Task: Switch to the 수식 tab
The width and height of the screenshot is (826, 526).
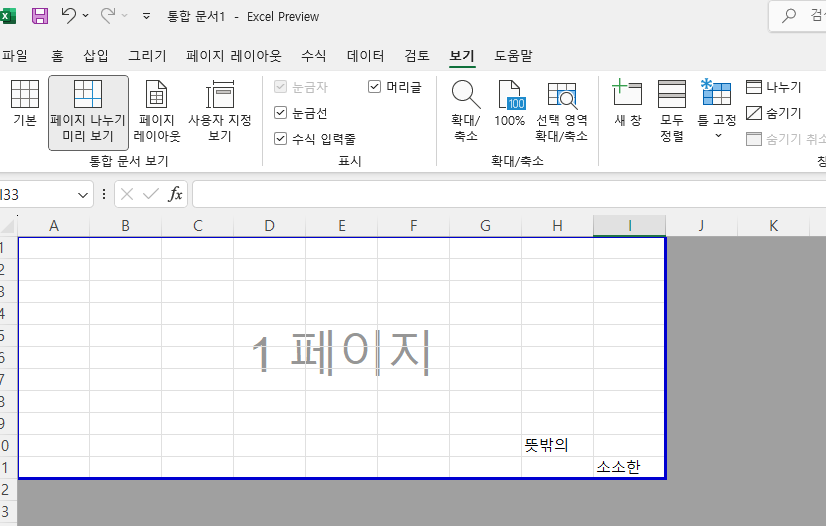Action: click(x=313, y=55)
